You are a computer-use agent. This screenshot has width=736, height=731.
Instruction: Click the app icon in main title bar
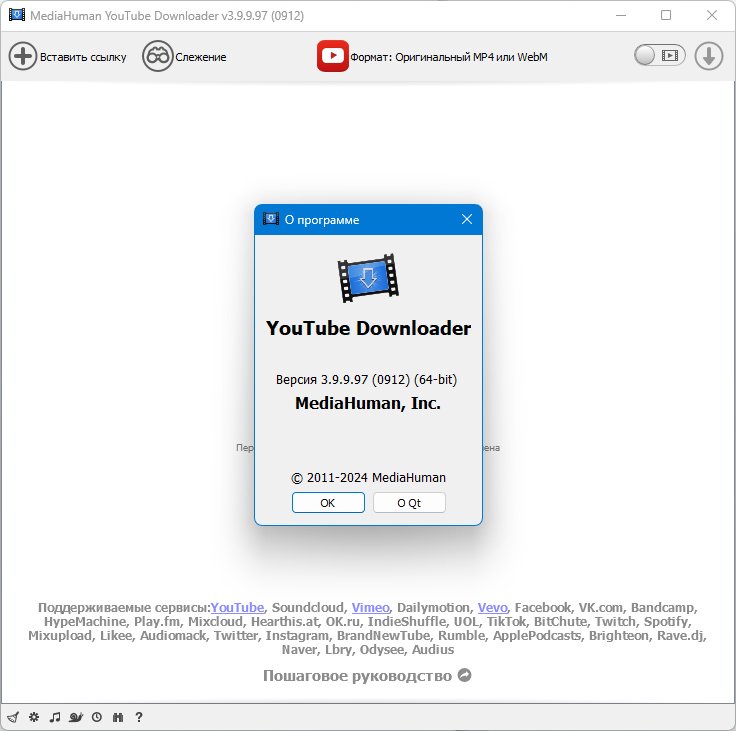pyautogui.click(x=17, y=15)
